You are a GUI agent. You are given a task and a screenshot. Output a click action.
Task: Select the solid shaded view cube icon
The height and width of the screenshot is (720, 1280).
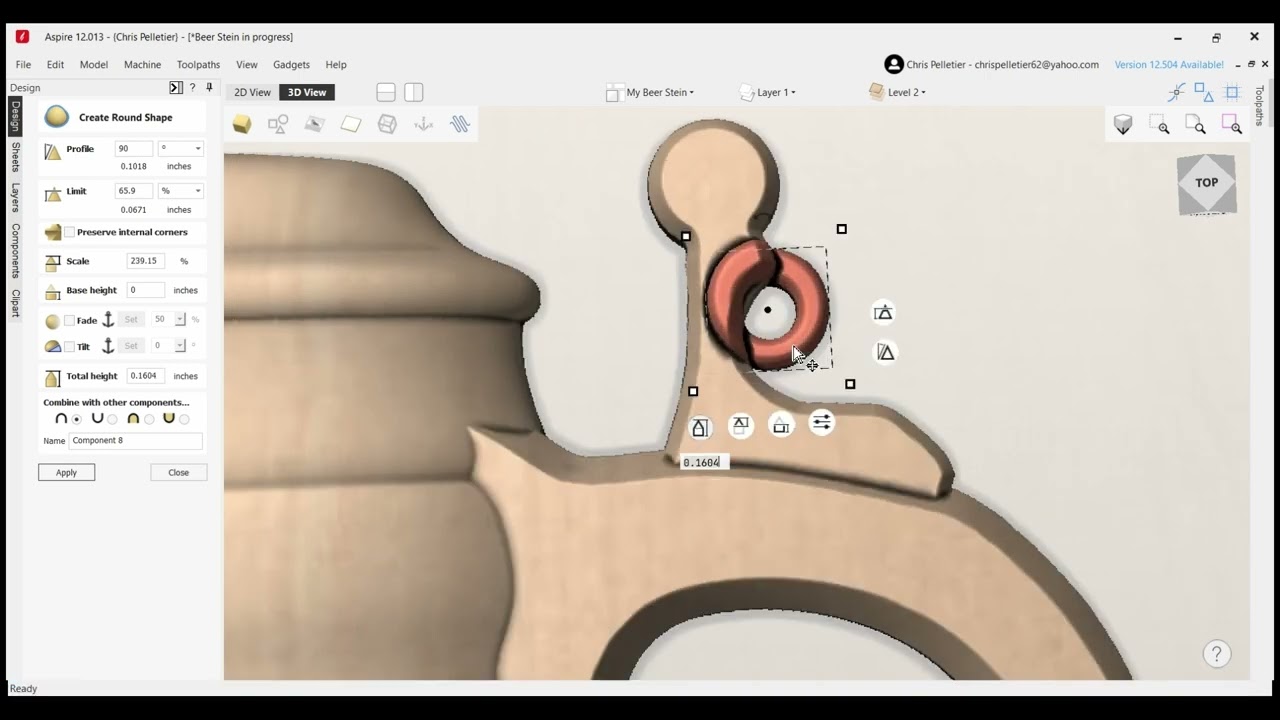pos(242,124)
